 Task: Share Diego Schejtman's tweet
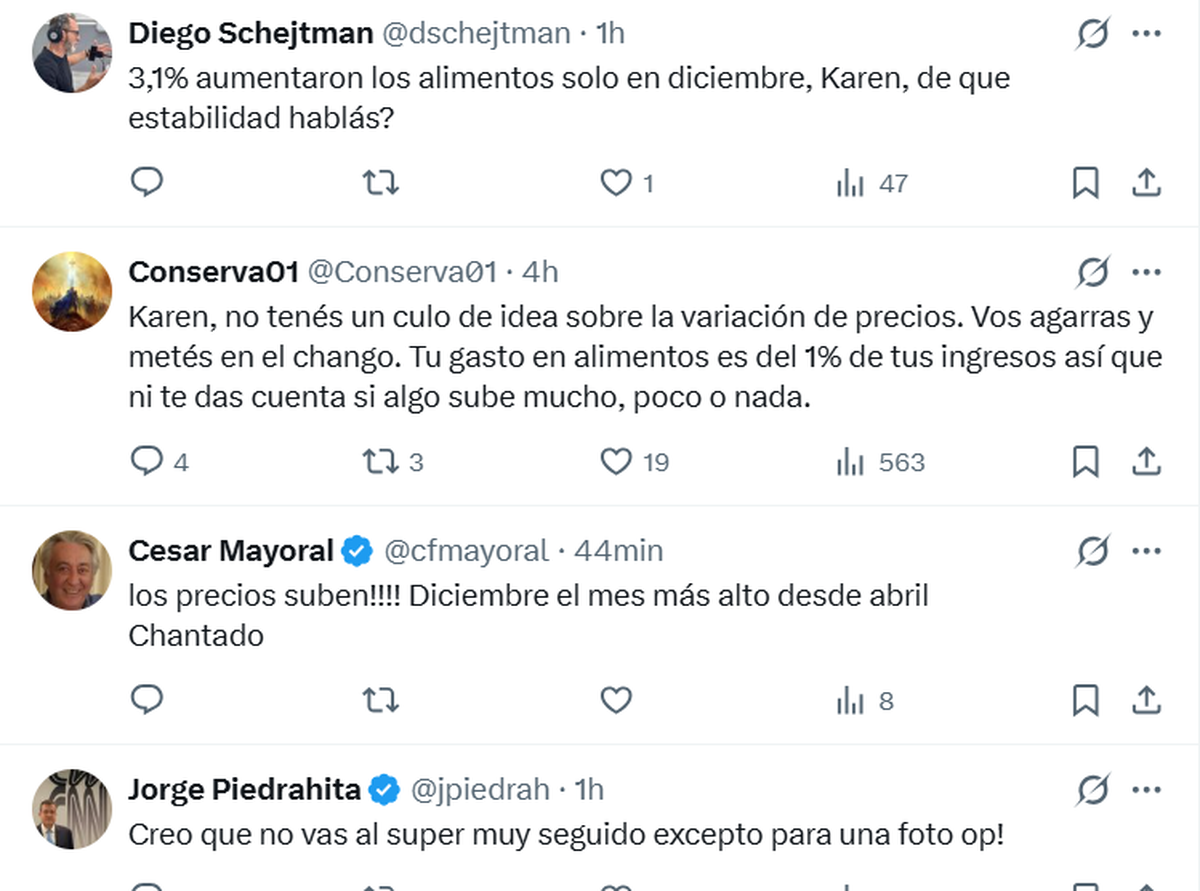coord(1146,182)
